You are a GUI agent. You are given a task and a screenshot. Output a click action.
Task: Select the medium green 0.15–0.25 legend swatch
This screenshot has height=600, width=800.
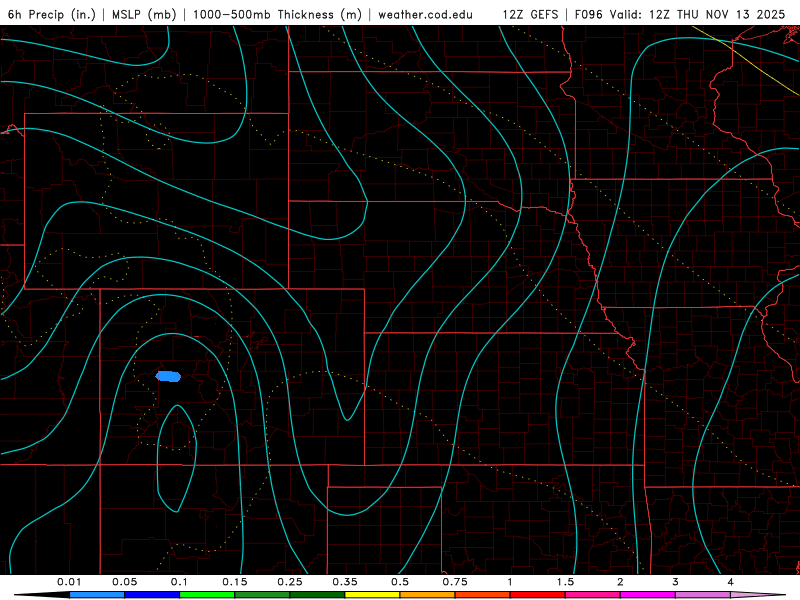tap(262, 595)
